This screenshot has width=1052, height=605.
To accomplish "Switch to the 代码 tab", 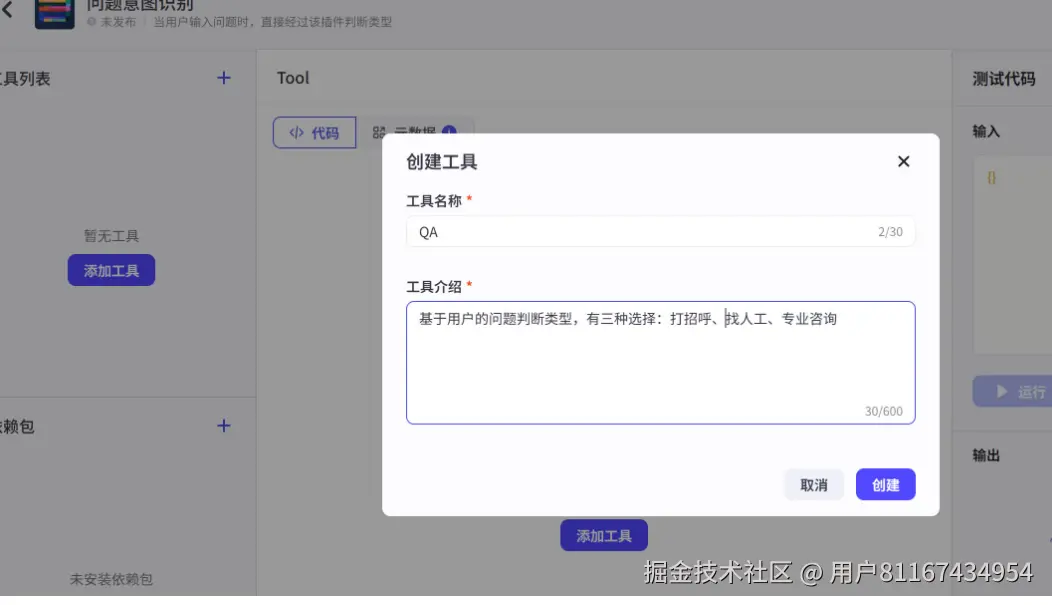I will (314, 132).
